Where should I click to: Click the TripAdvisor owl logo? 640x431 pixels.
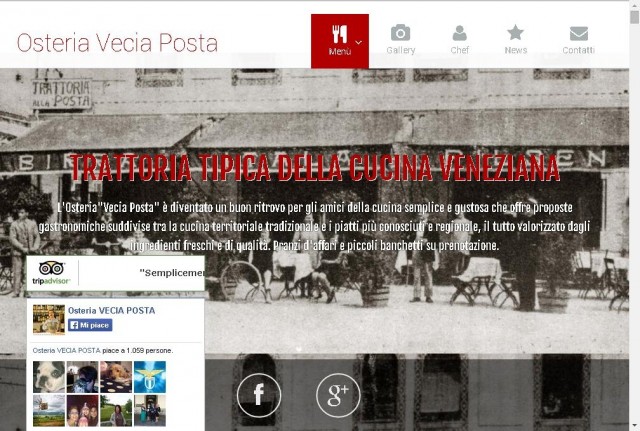tap(51, 273)
